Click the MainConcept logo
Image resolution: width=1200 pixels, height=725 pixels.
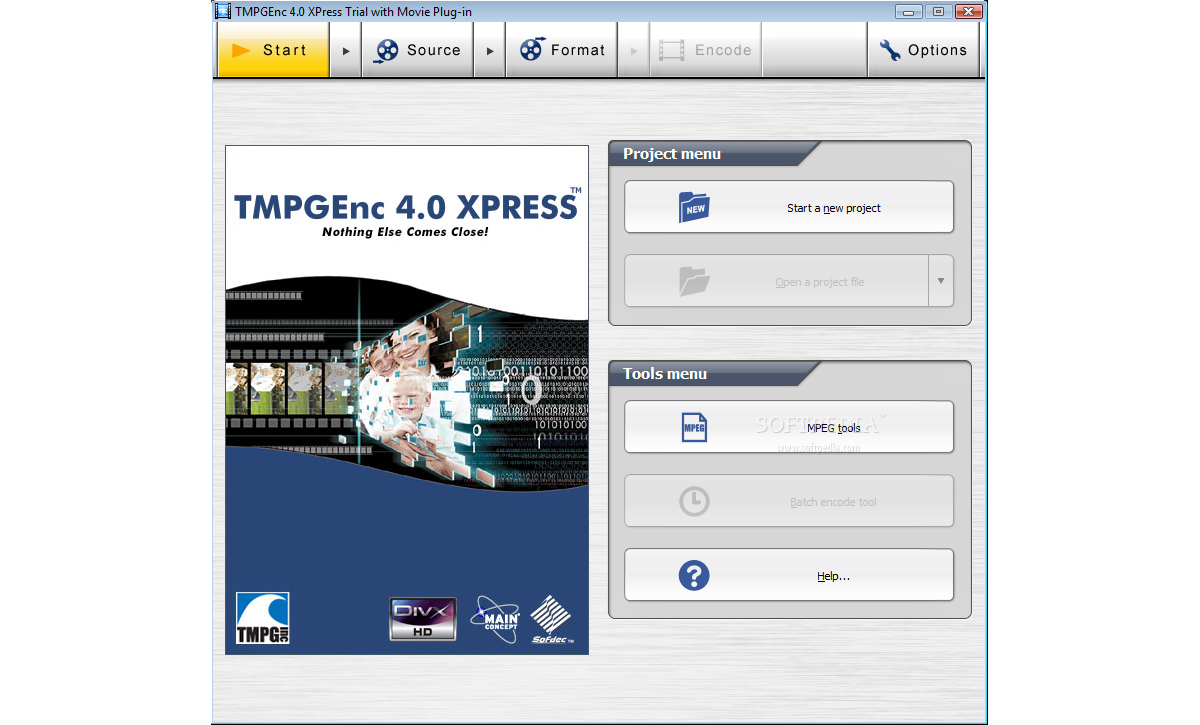coord(494,619)
